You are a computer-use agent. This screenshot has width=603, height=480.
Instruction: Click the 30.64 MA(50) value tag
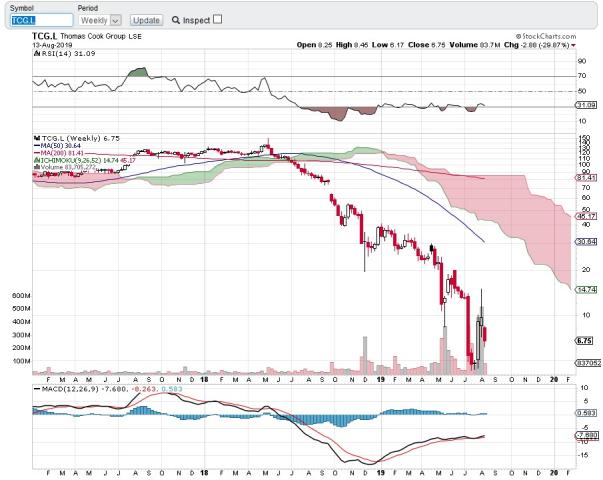click(x=586, y=241)
